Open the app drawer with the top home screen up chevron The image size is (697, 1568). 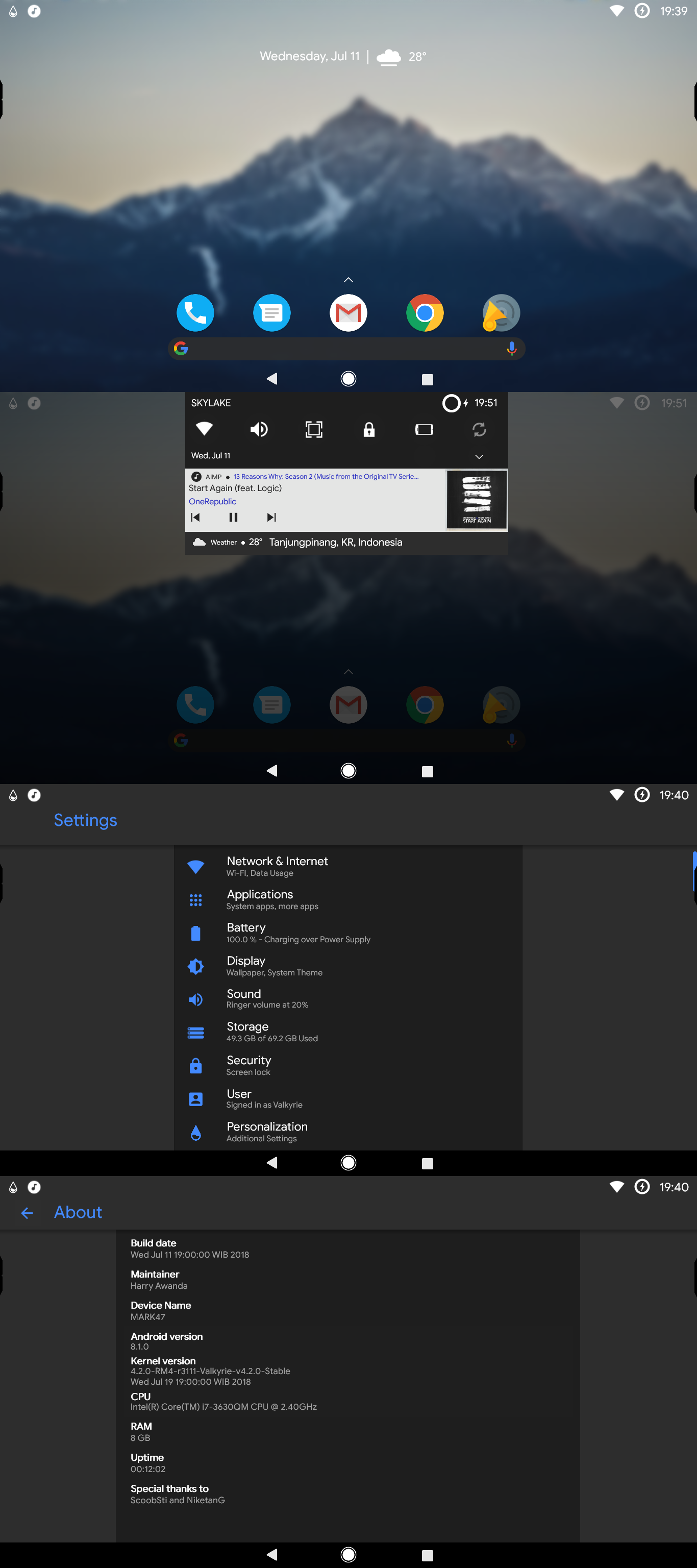pyautogui.click(x=348, y=280)
